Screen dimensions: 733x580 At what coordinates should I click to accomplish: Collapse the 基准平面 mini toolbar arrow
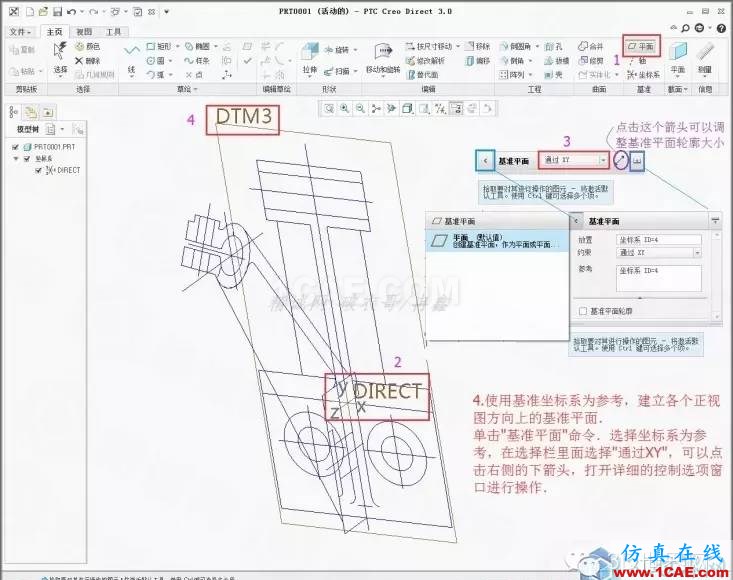(485, 160)
